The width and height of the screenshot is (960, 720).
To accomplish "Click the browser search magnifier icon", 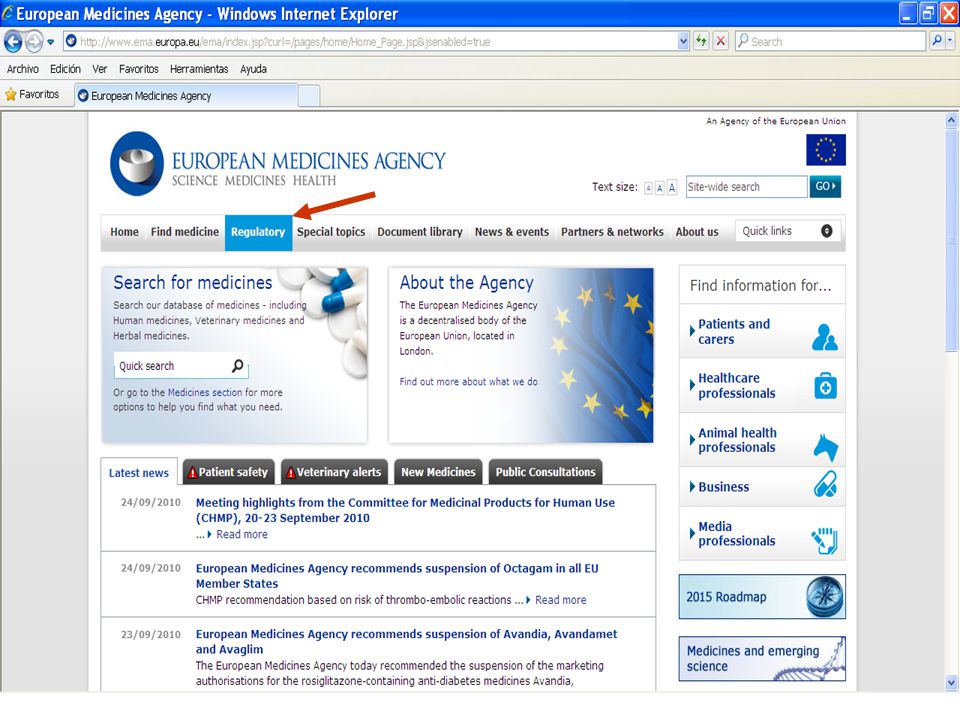I will [x=936, y=41].
